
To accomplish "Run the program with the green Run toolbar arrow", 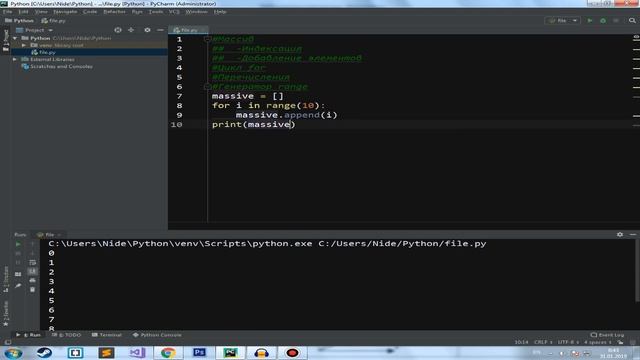I will [x=590, y=20].
